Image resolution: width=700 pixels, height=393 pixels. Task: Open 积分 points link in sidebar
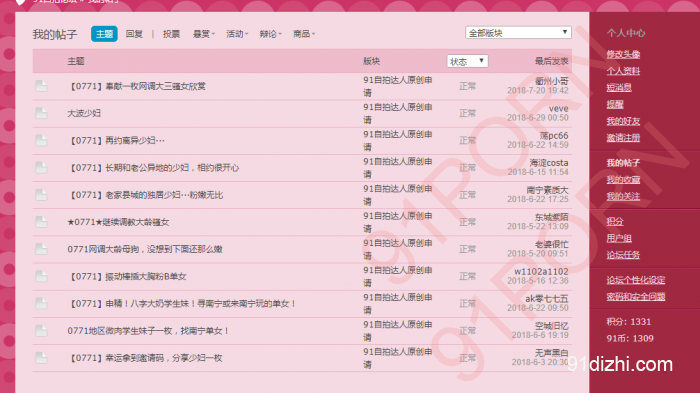[615, 222]
